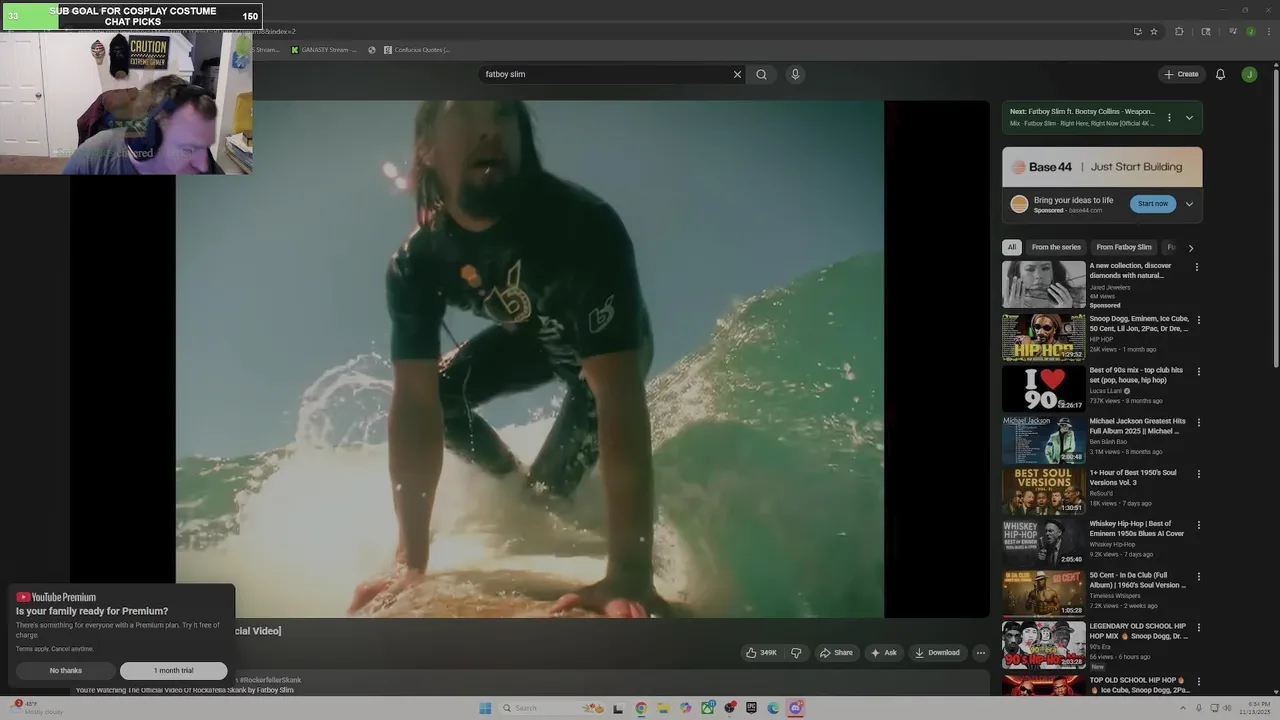Image resolution: width=1280 pixels, height=720 pixels.
Task: Open the Windows Start menu
Action: click(485, 708)
